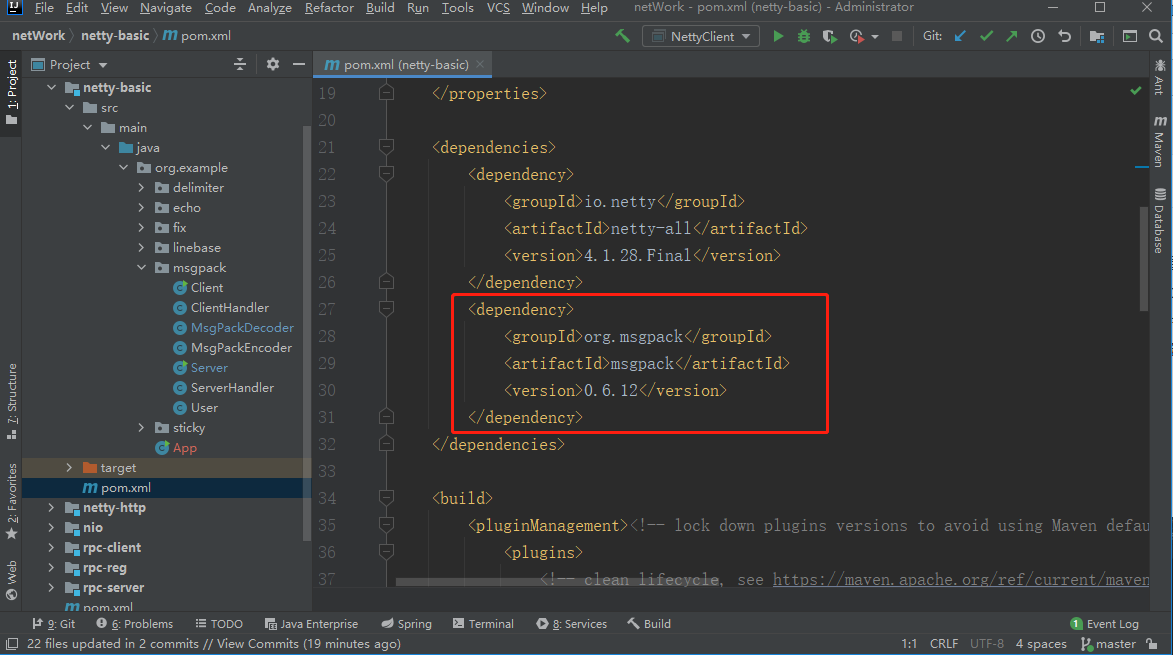Open the Event Log
This screenshot has width=1173, height=655.
1105,624
